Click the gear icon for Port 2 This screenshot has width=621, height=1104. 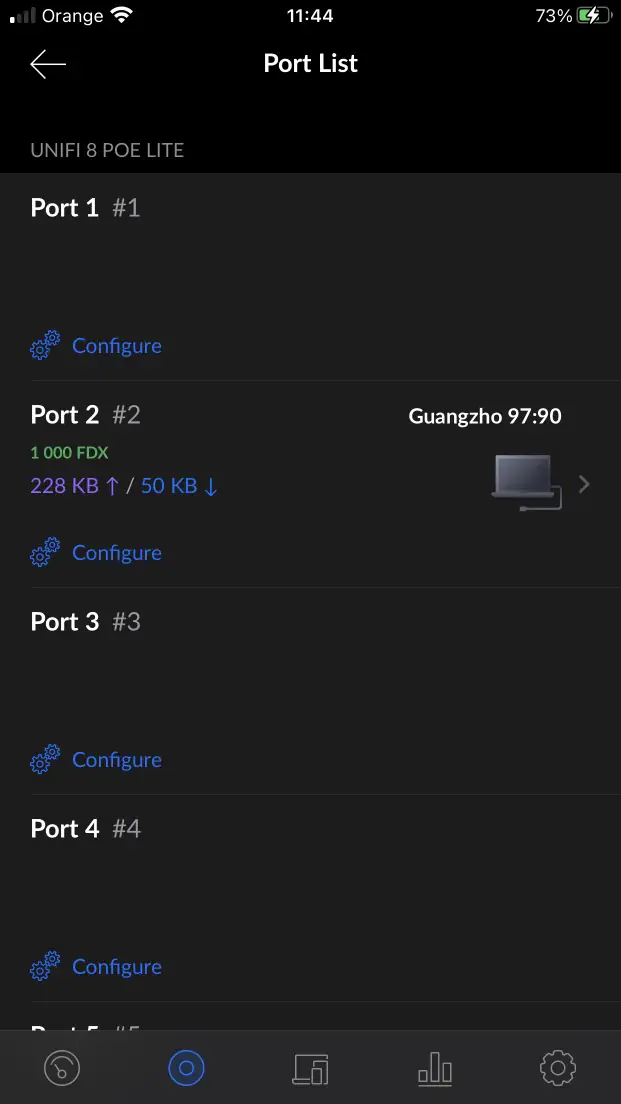[x=45, y=553]
